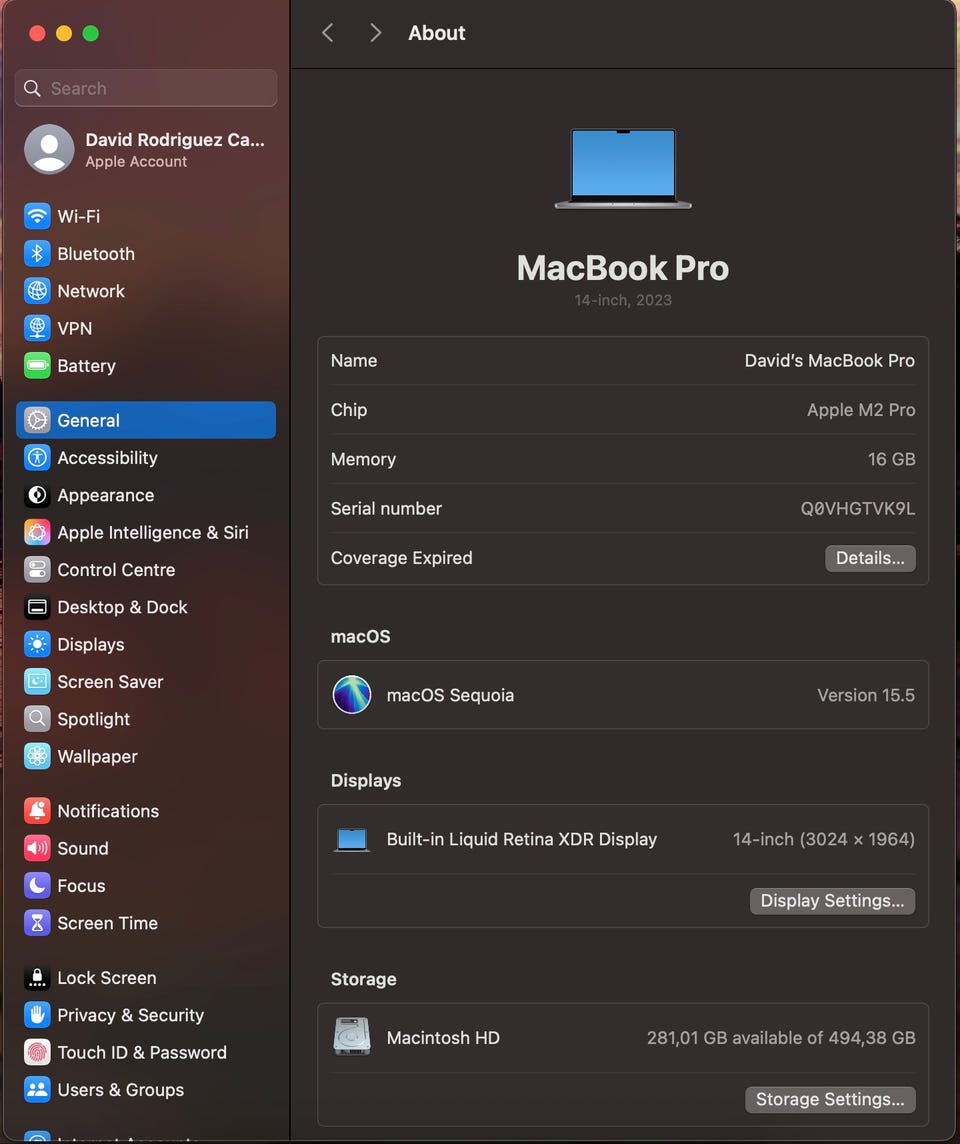Open Storage Settings... button

coord(830,1099)
